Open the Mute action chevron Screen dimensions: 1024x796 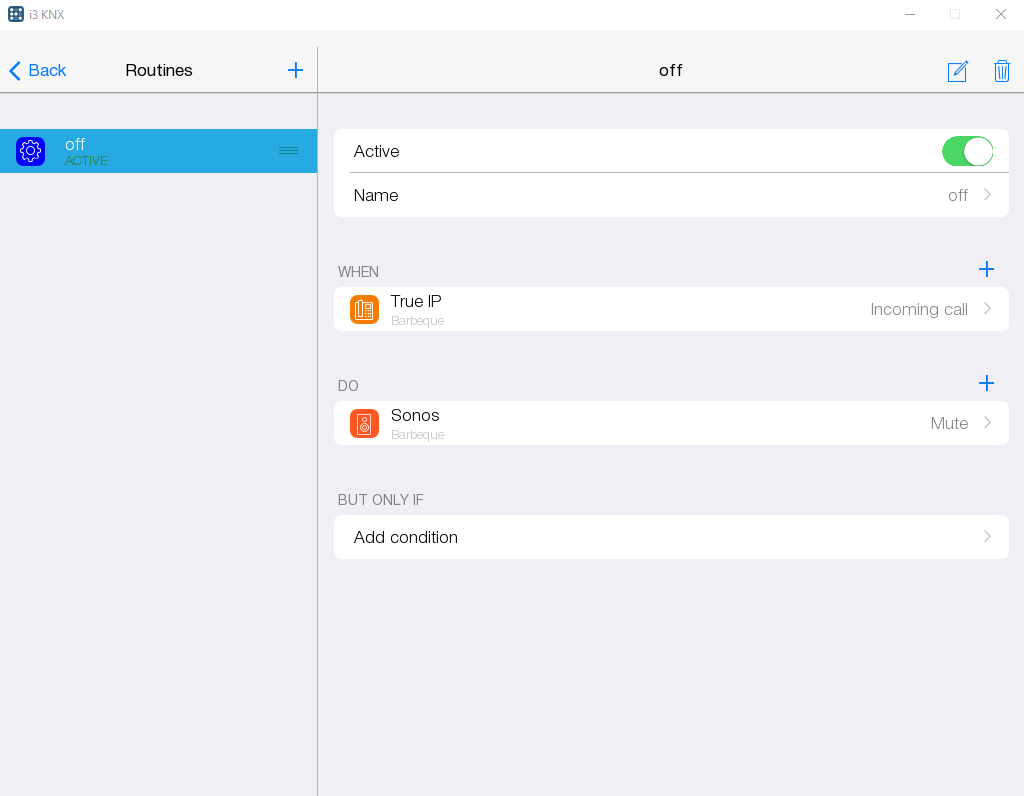click(x=987, y=423)
